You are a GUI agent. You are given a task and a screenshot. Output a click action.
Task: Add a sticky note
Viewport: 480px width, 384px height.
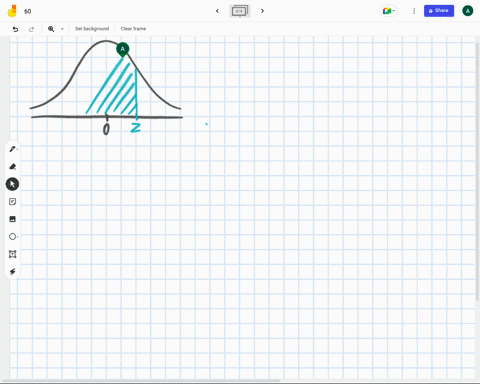(12, 202)
